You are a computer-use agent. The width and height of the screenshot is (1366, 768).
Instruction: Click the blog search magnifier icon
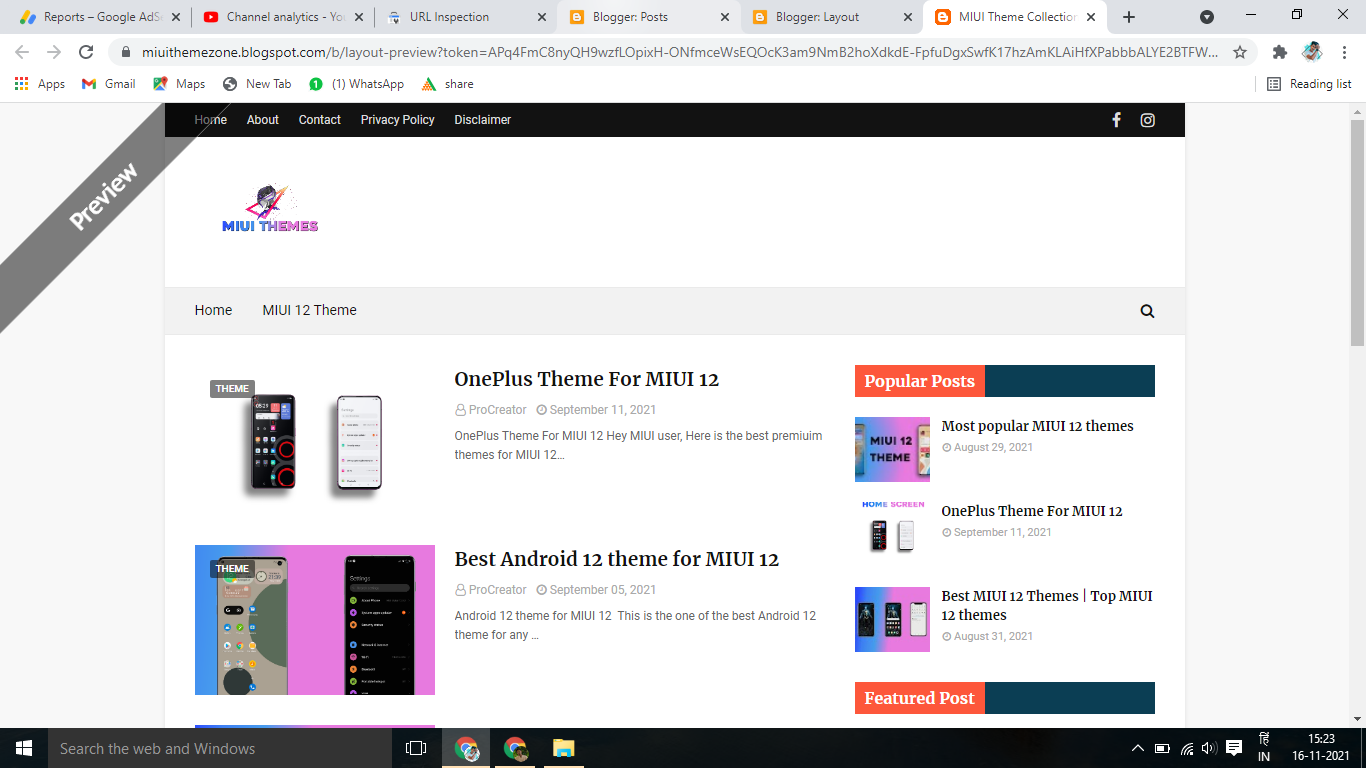point(1147,311)
